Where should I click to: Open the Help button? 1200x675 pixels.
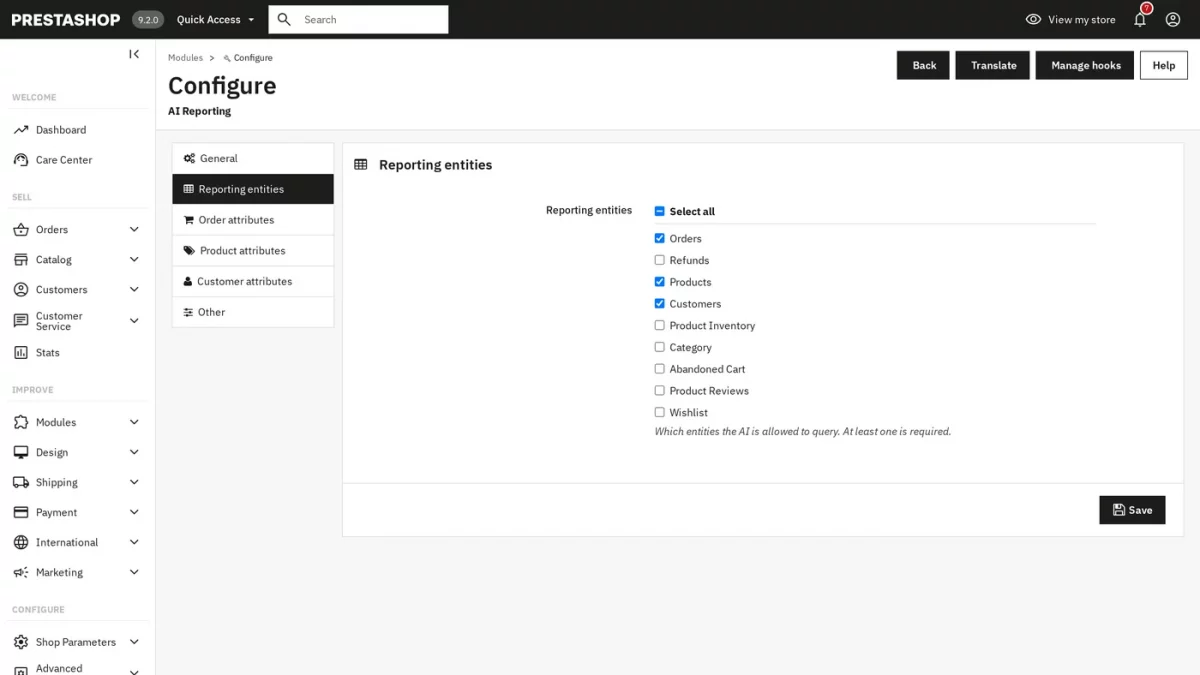[1164, 65]
